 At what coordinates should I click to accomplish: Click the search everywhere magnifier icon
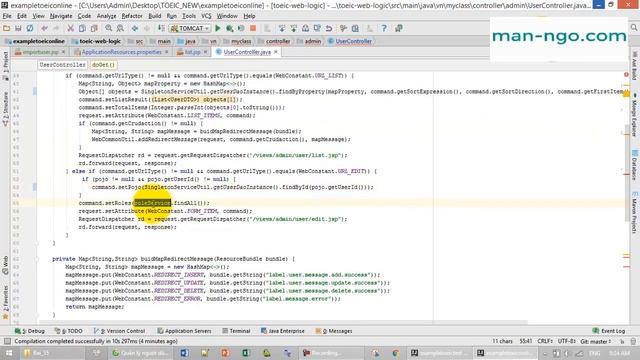click(x=634, y=27)
